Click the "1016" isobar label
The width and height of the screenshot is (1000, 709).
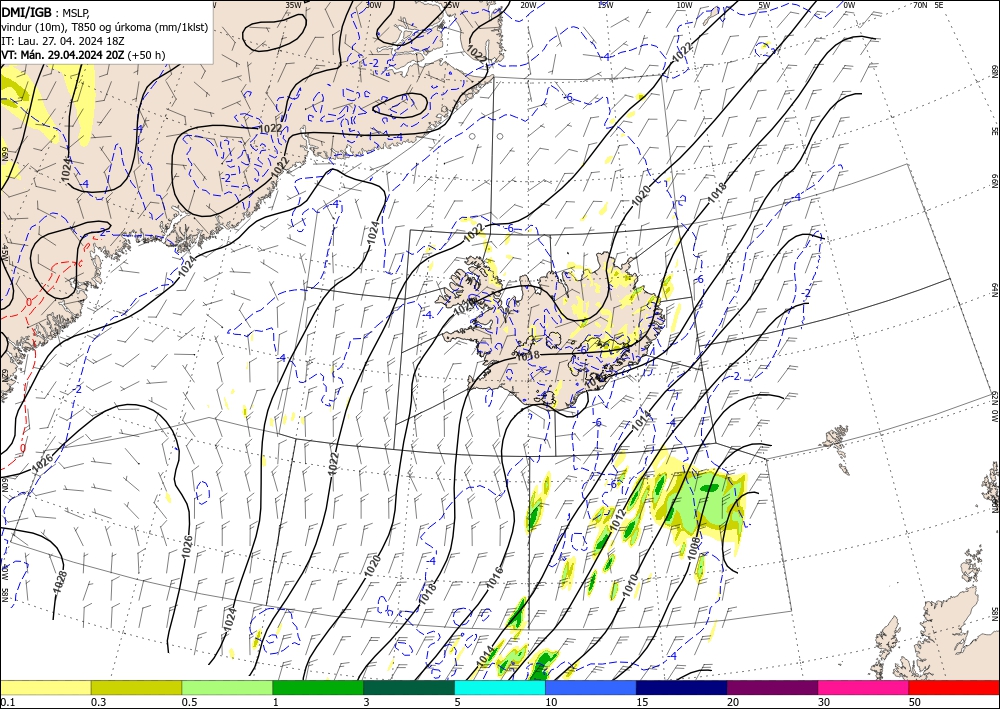pos(494,578)
